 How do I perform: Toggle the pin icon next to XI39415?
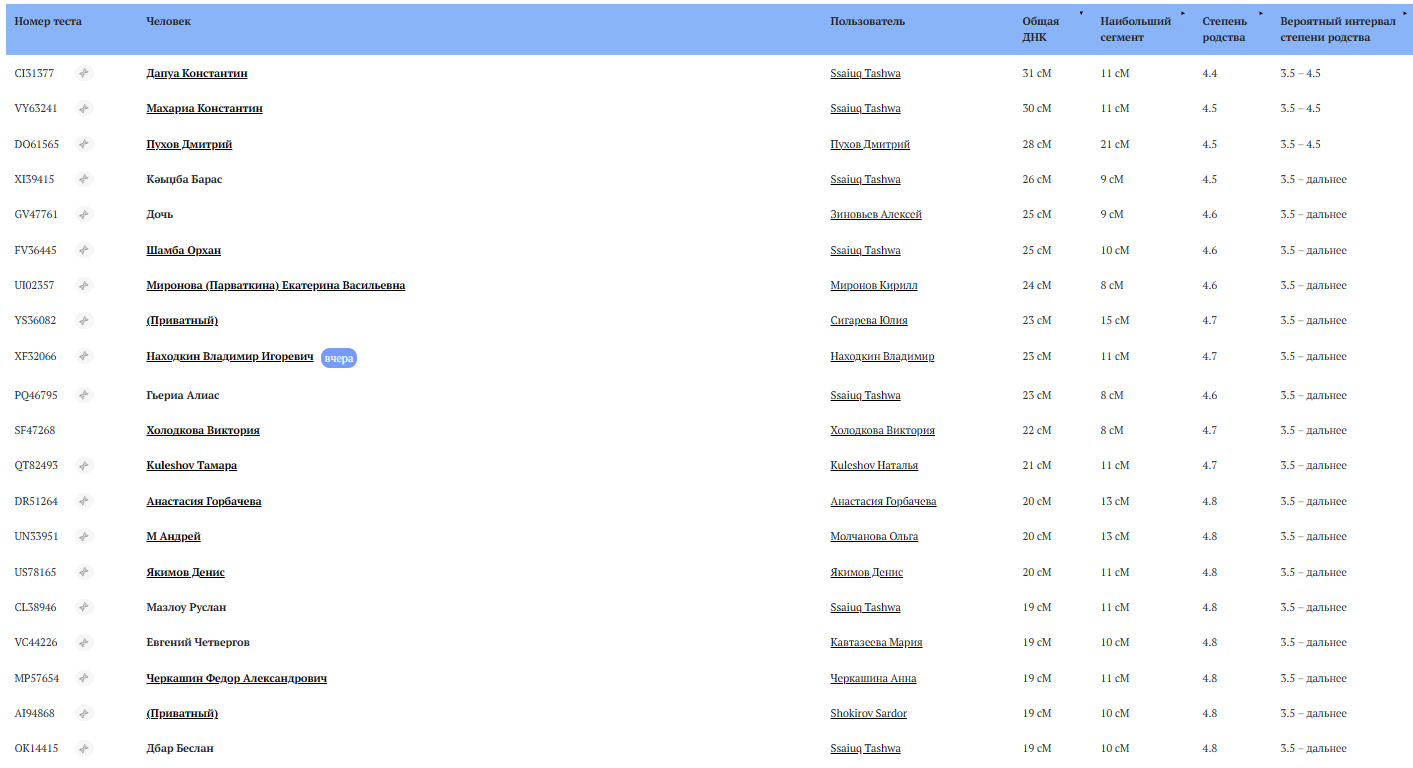coord(85,179)
